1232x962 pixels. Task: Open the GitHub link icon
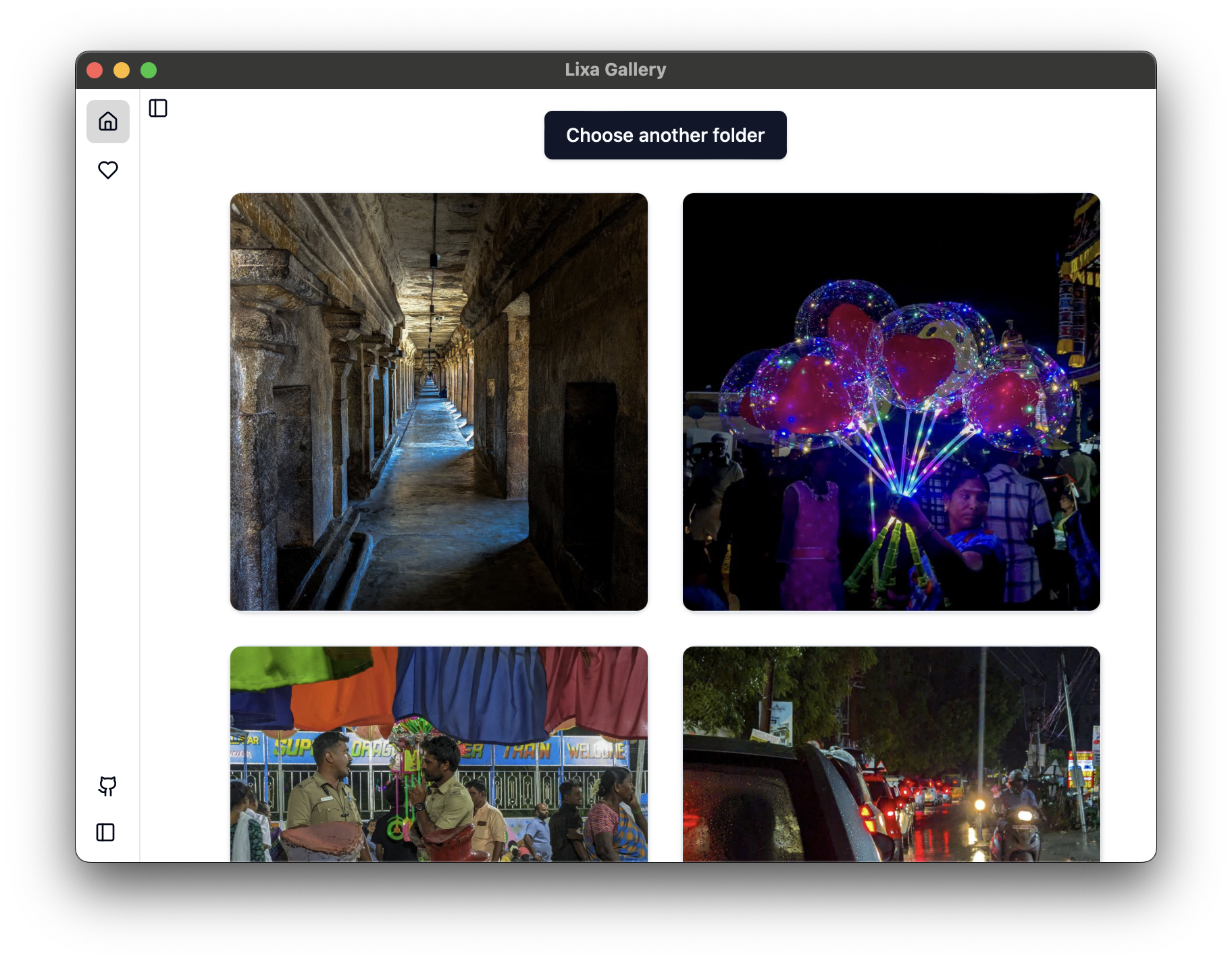click(x=107, y=786)
